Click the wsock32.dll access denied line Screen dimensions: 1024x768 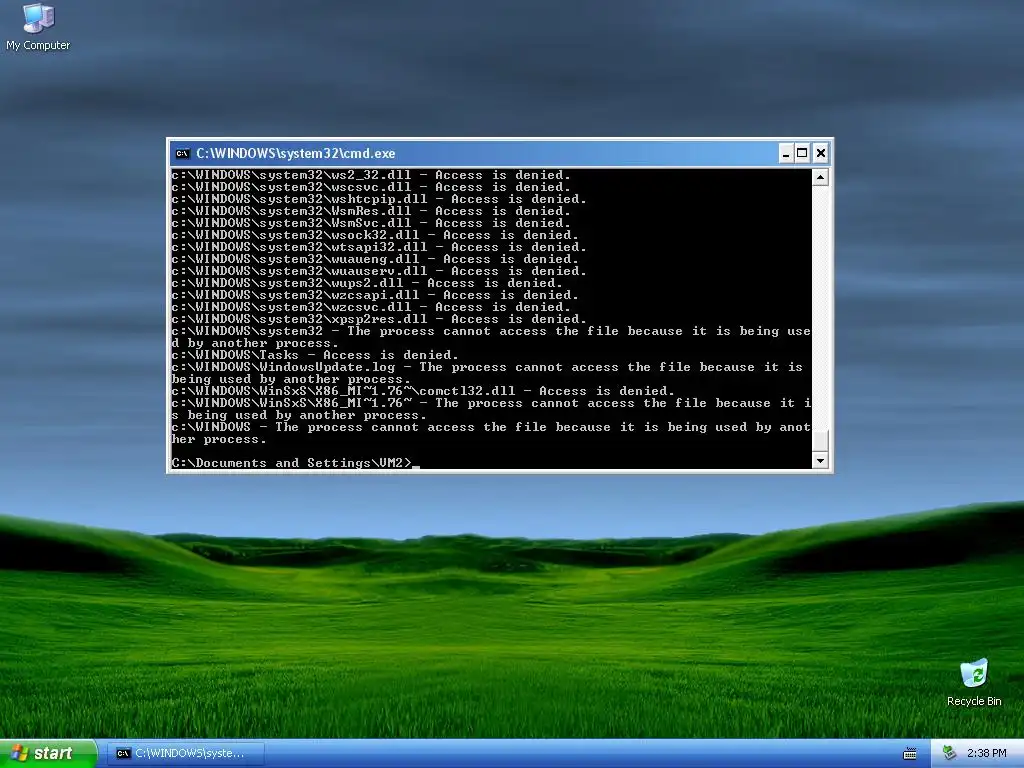375,235
